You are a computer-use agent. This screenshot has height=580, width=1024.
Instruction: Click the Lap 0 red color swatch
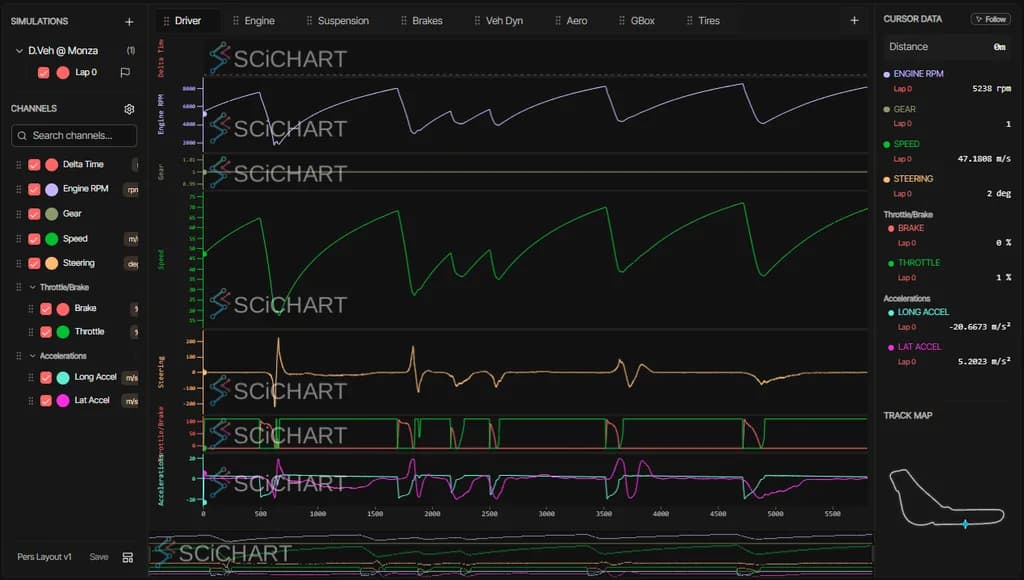click(x=63, y=72)
